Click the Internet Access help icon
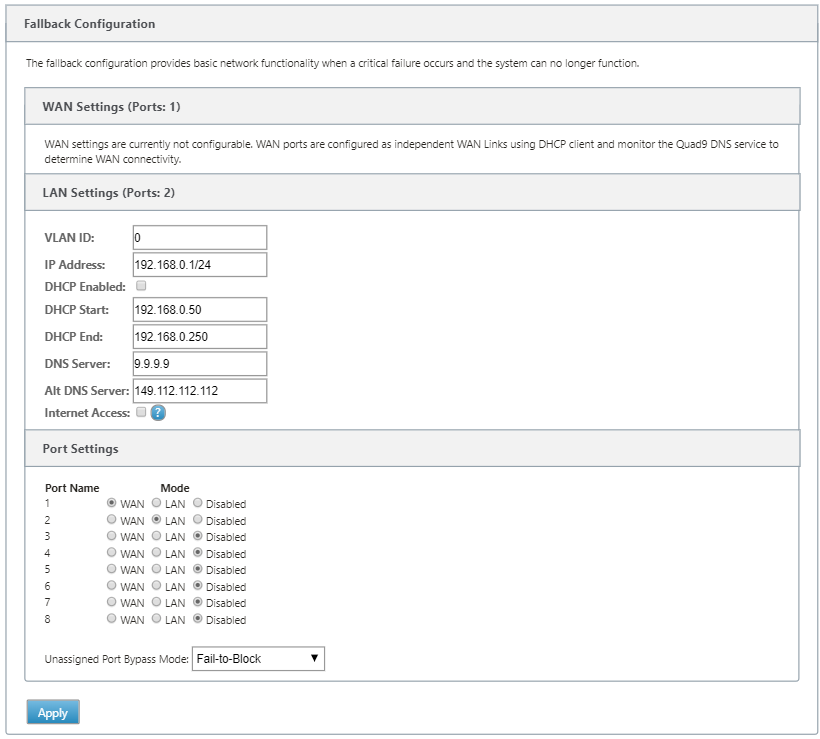 point(158,413)
